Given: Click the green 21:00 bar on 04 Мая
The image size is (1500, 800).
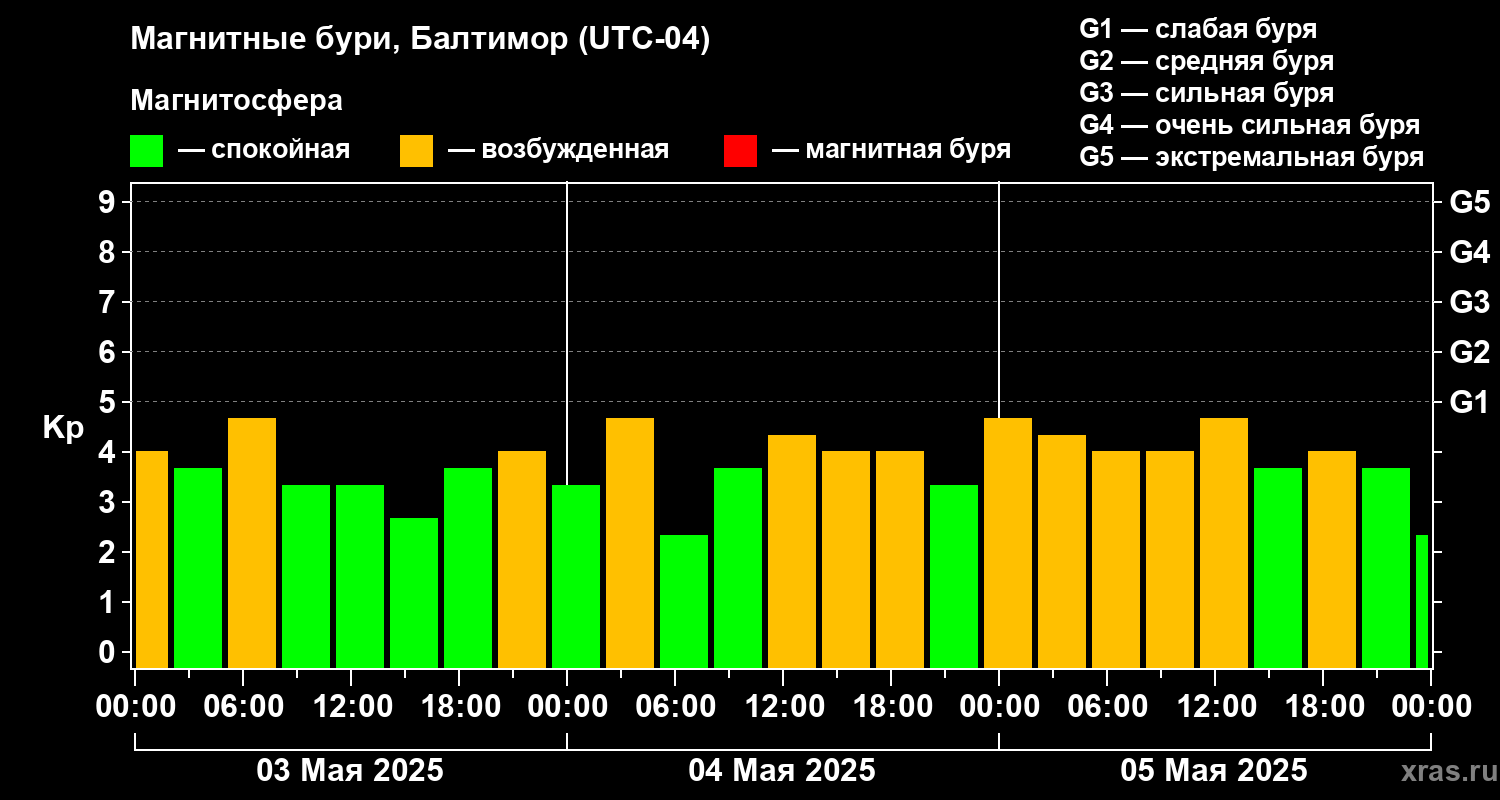Looking at the screenshot, I should tap(954, 577).
